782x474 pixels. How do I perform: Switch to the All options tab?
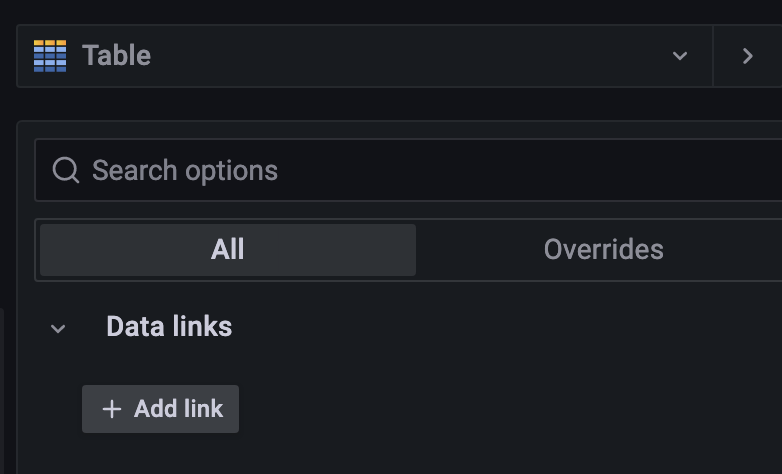click(x=228, y=249)
